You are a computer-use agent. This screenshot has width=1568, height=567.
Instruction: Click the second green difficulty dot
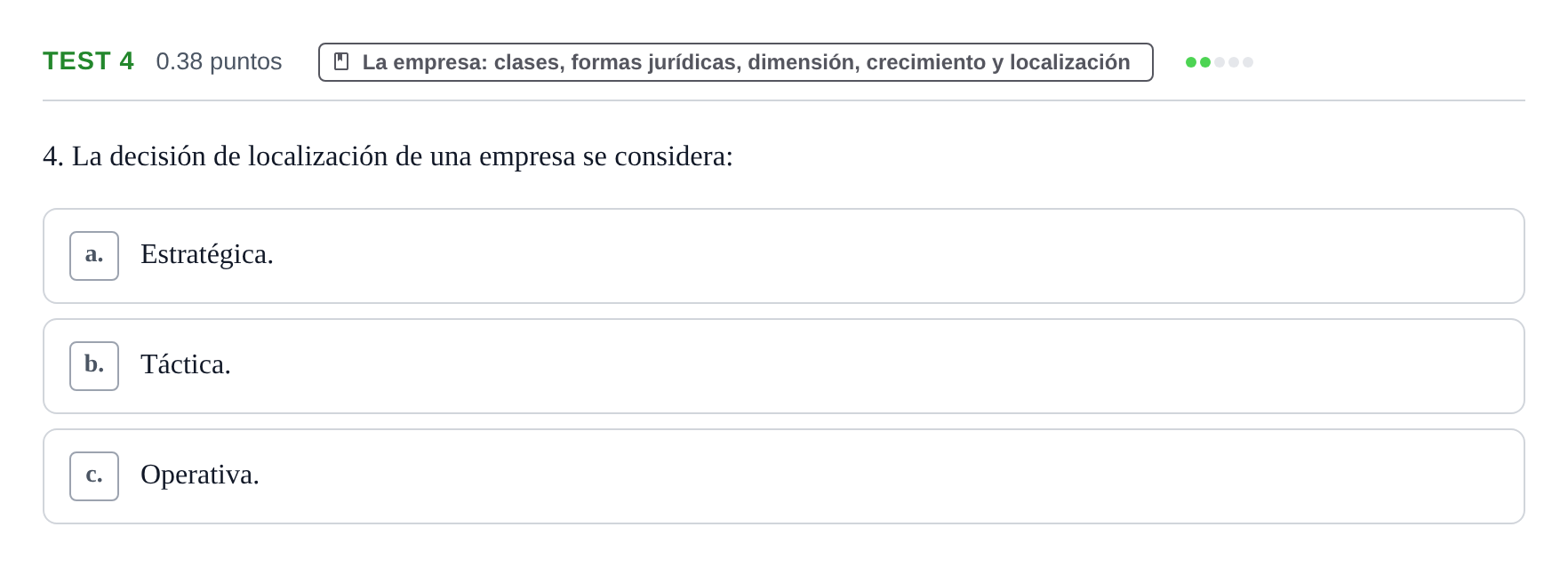click(1205, 62)
